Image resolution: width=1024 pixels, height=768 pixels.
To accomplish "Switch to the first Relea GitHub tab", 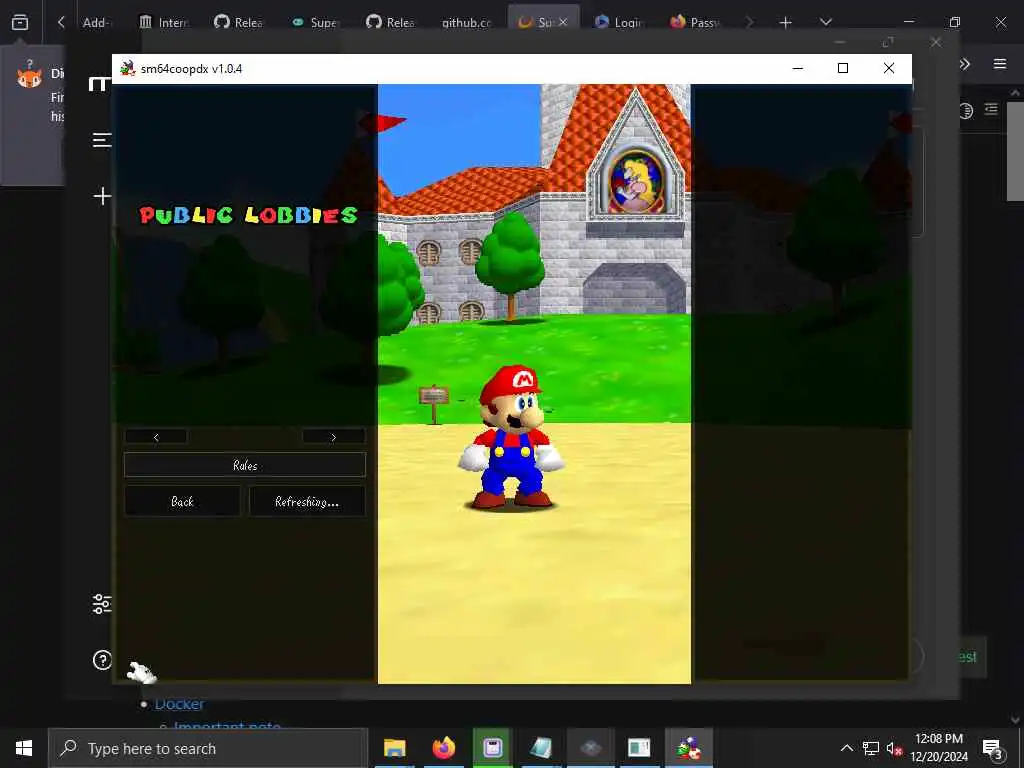I will tap(238, 22).
